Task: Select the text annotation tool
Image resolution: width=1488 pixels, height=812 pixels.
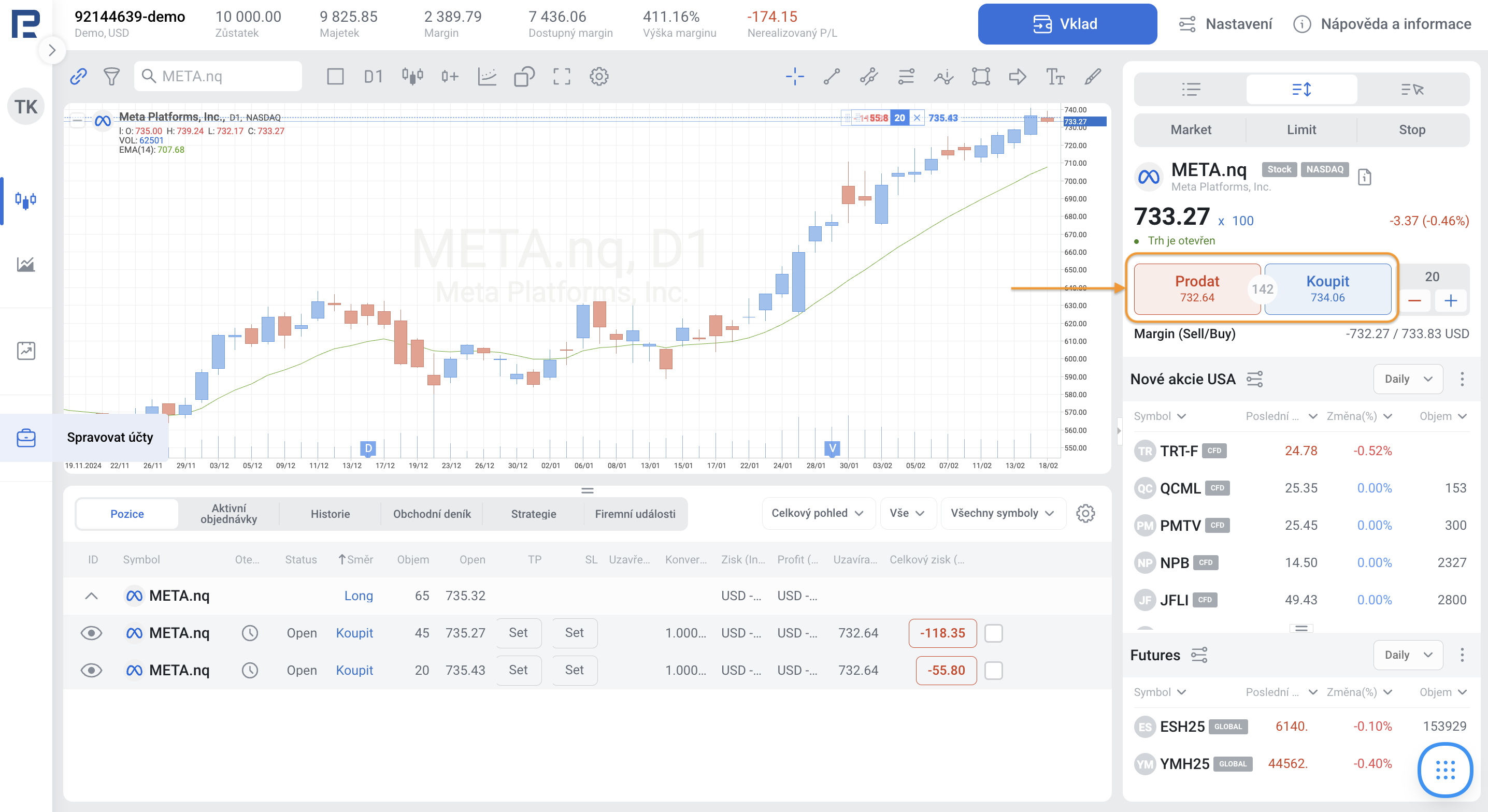Action: [x=1055, y=76]
